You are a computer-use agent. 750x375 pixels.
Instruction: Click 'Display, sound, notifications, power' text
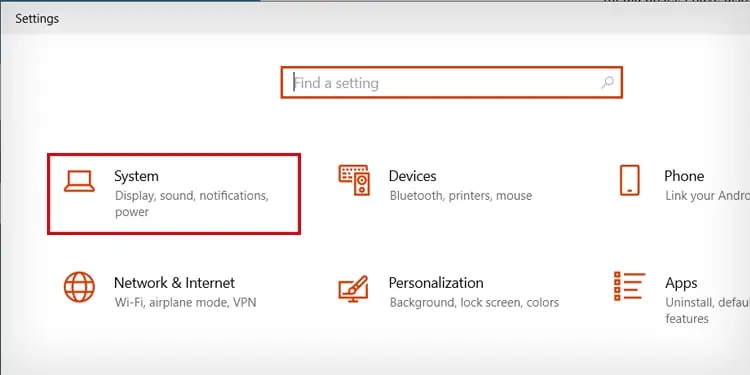[x=192, y=204]
